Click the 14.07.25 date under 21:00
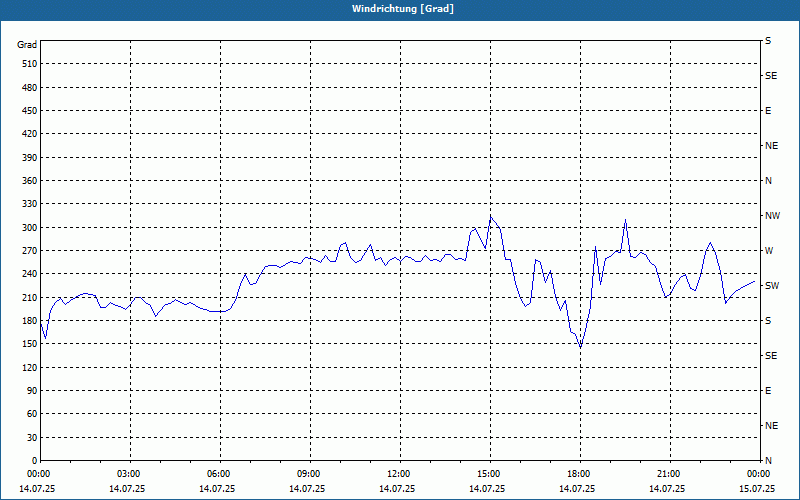The width and height of the screenshot is (800, 500). coord(667,488)
